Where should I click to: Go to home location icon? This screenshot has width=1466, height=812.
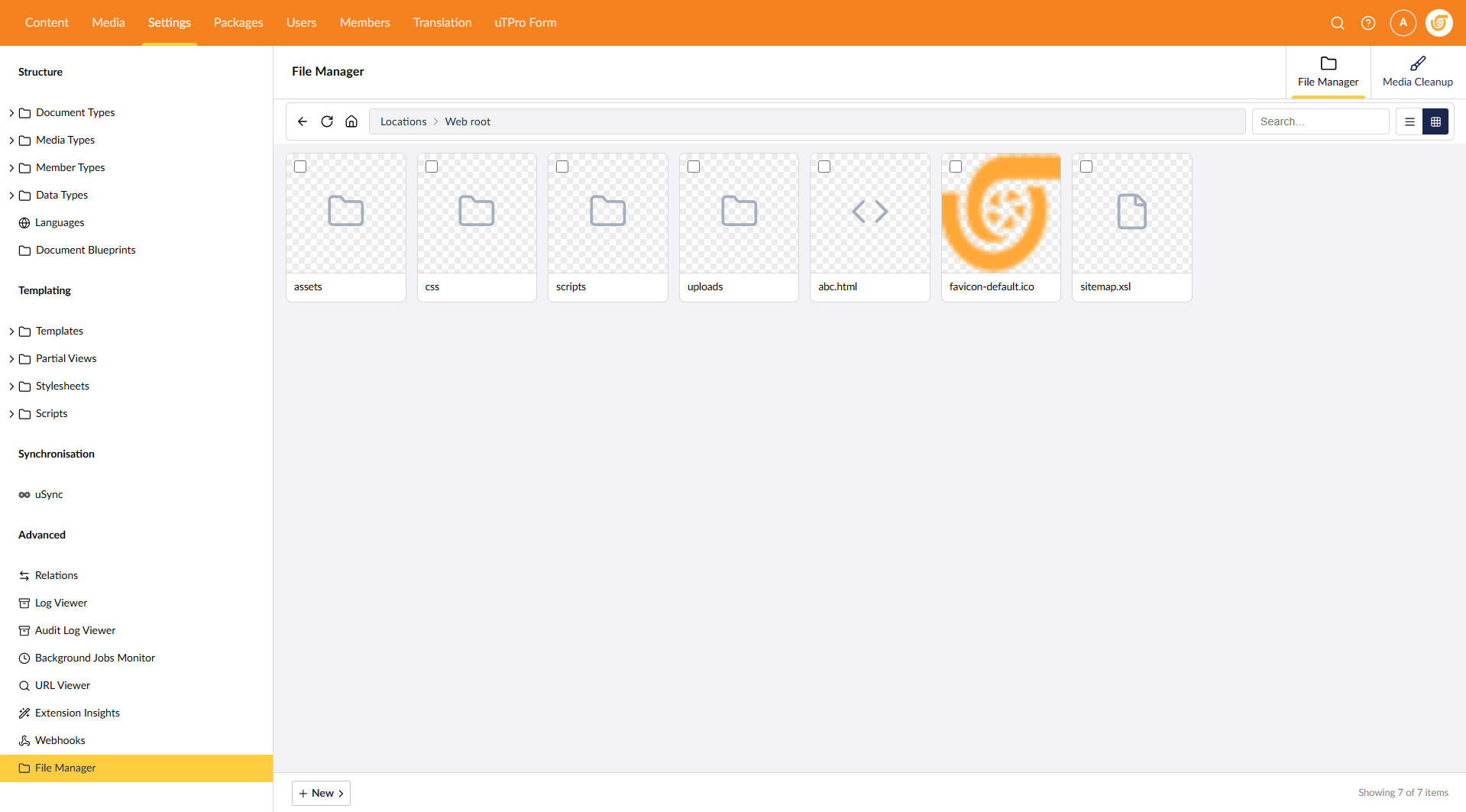pos(351,121)
